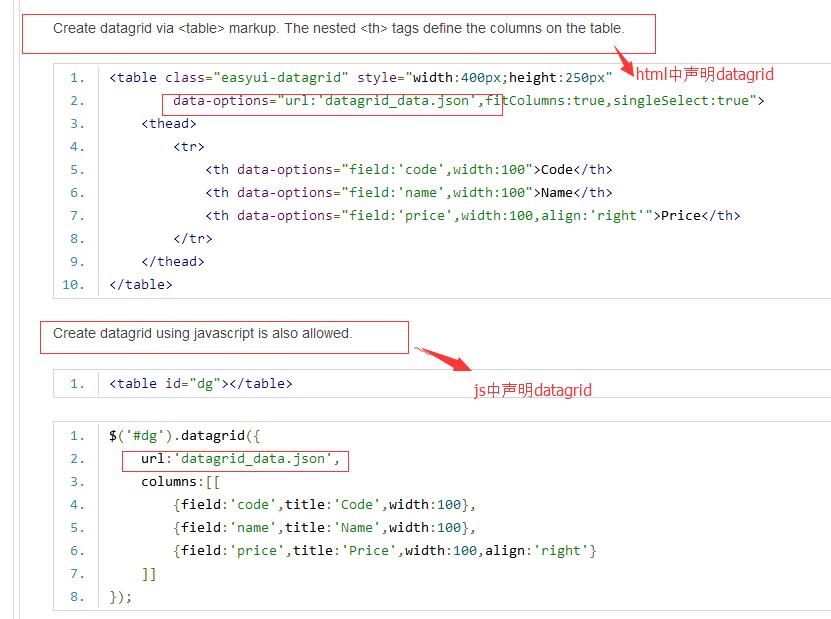
Task: Click the "url:'datagrid_data.json'," line in the JavaScript block
Action: [241, 459]
